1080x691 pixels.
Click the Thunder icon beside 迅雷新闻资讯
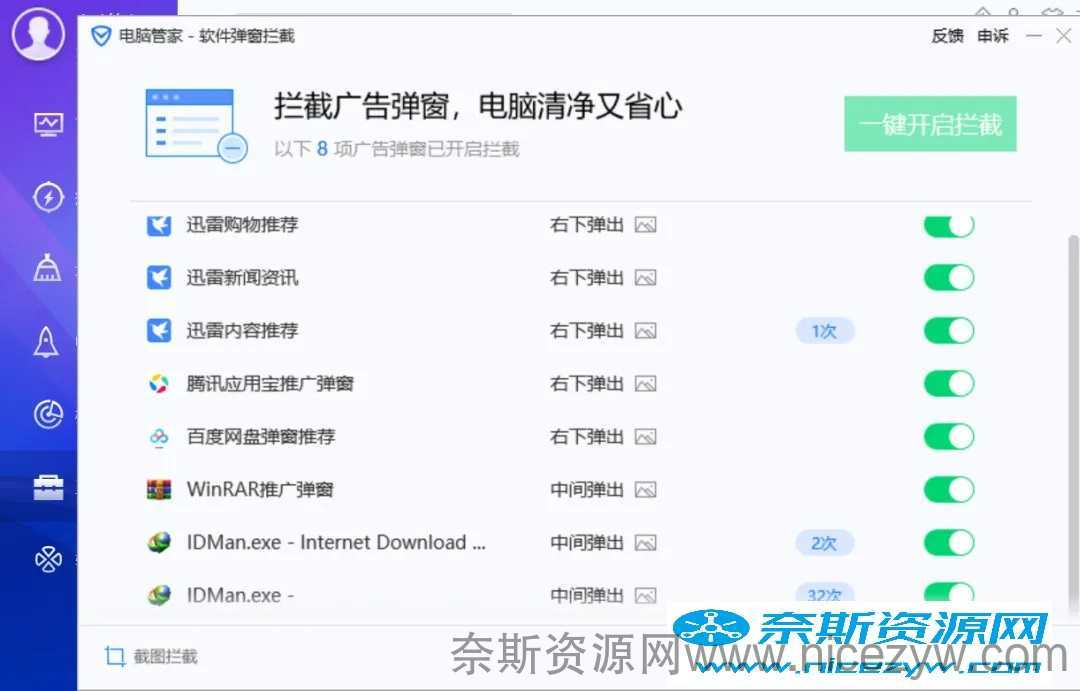pos(159,278)
